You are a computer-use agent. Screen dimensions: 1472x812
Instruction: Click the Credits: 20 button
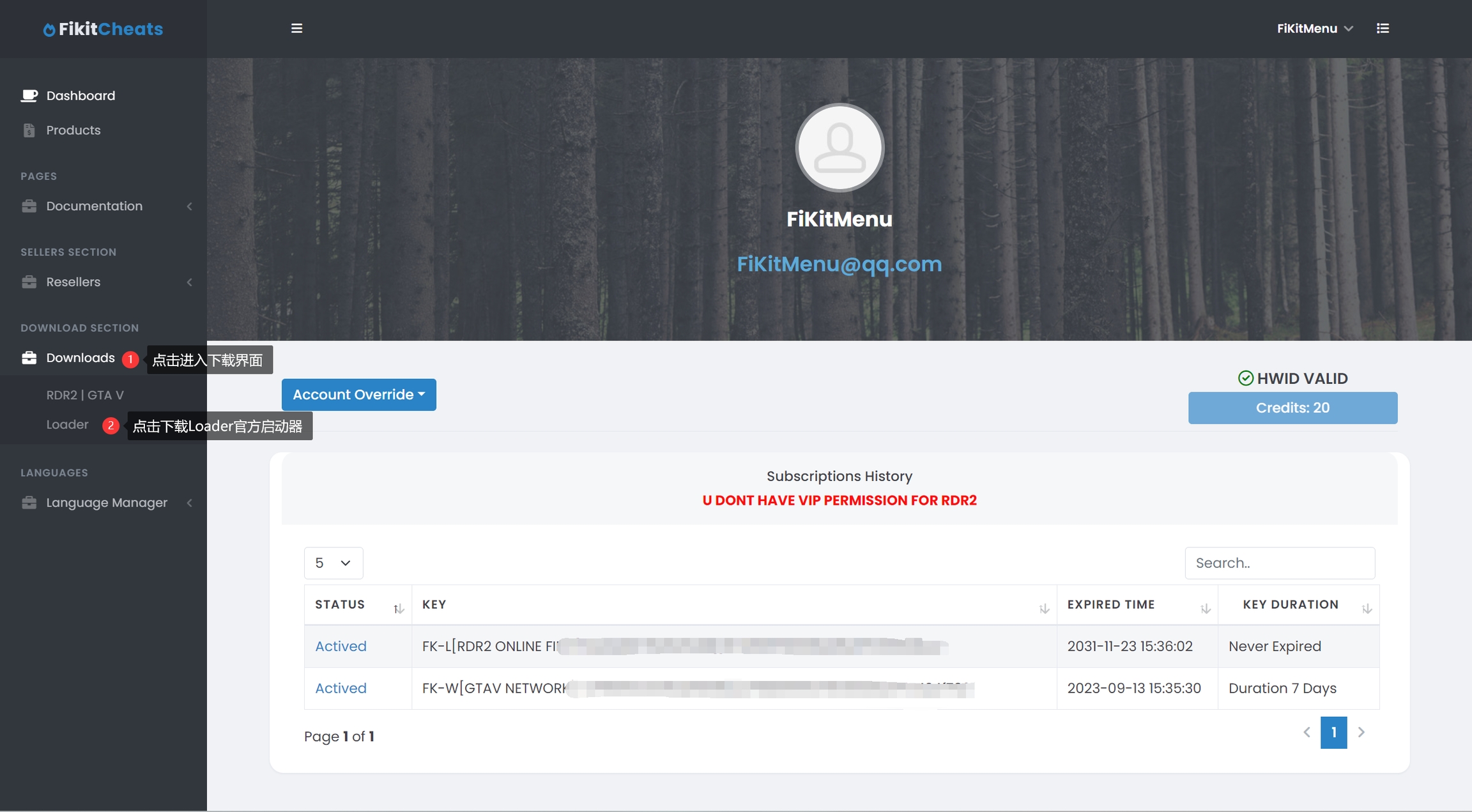(1292, 408)
